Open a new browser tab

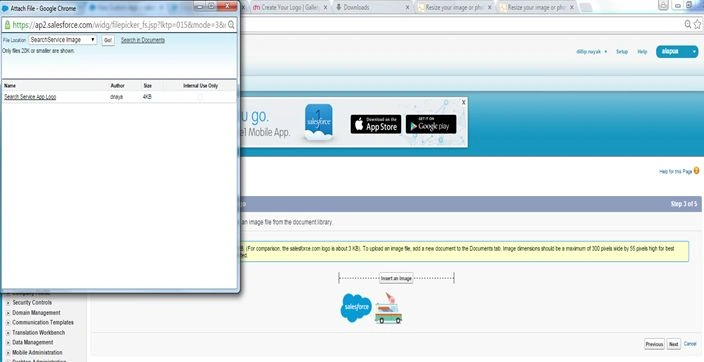point(586,8)
